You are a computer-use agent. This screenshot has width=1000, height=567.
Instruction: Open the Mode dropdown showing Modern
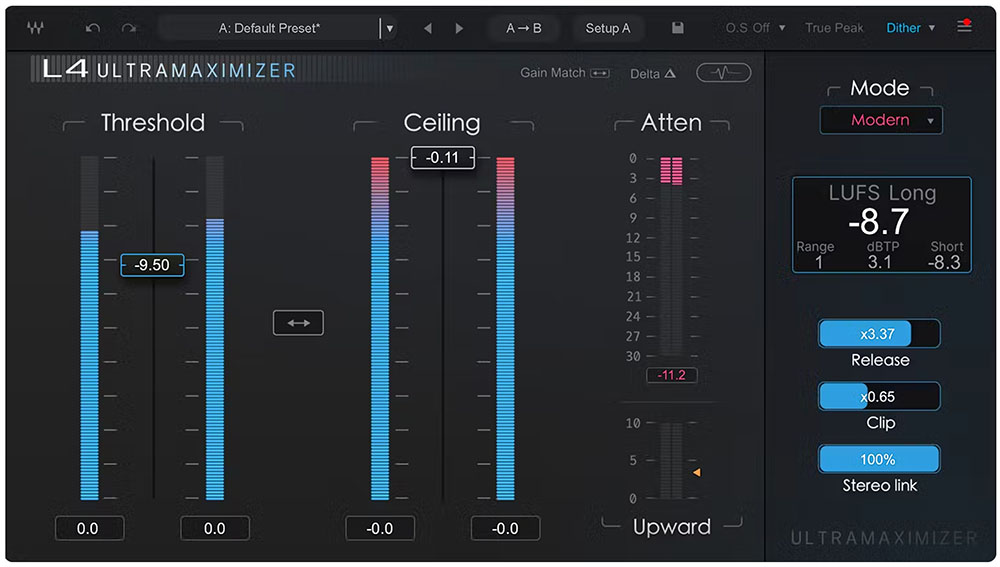click(881, 120)
